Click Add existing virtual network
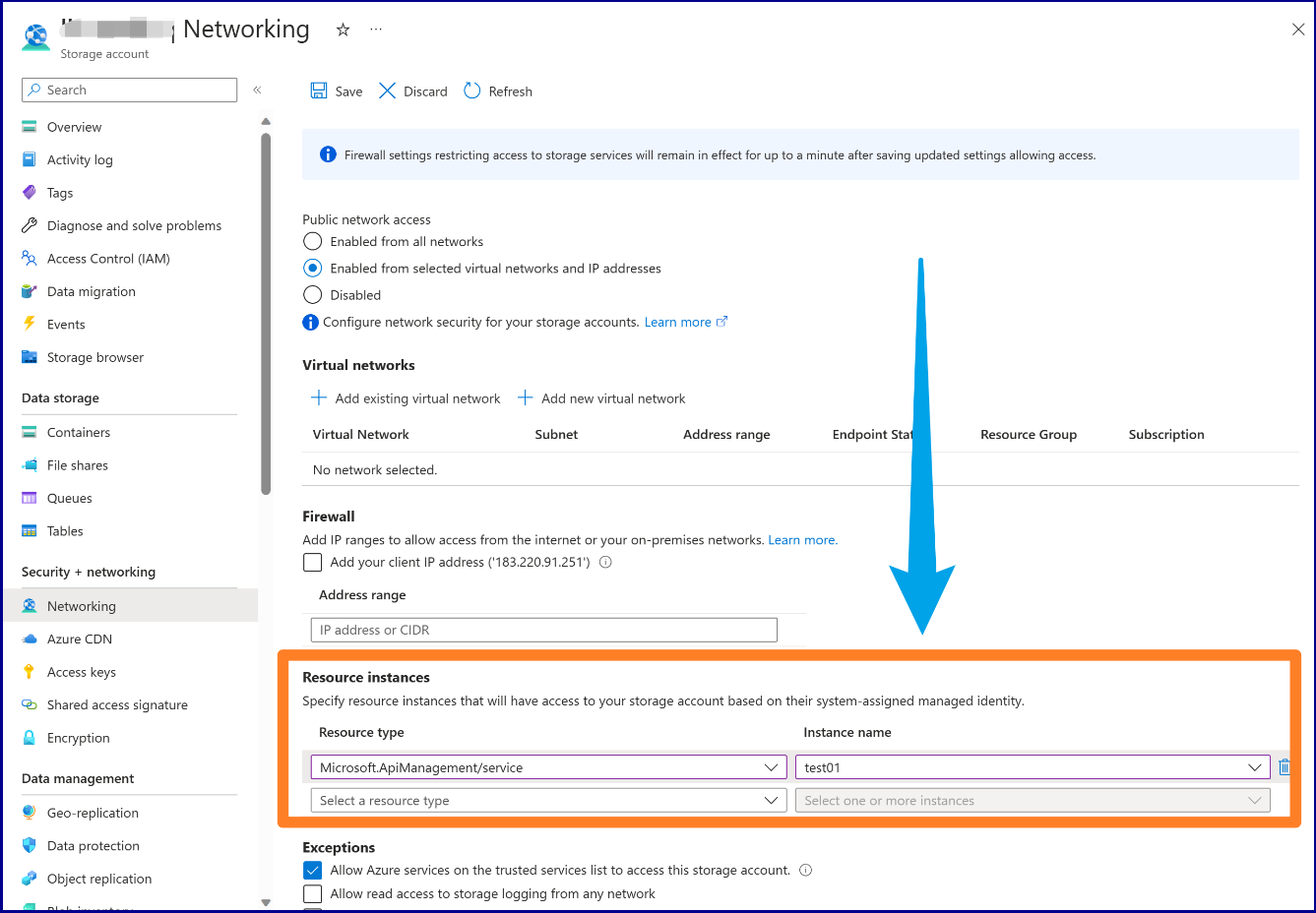 click(x=407, y=398)
